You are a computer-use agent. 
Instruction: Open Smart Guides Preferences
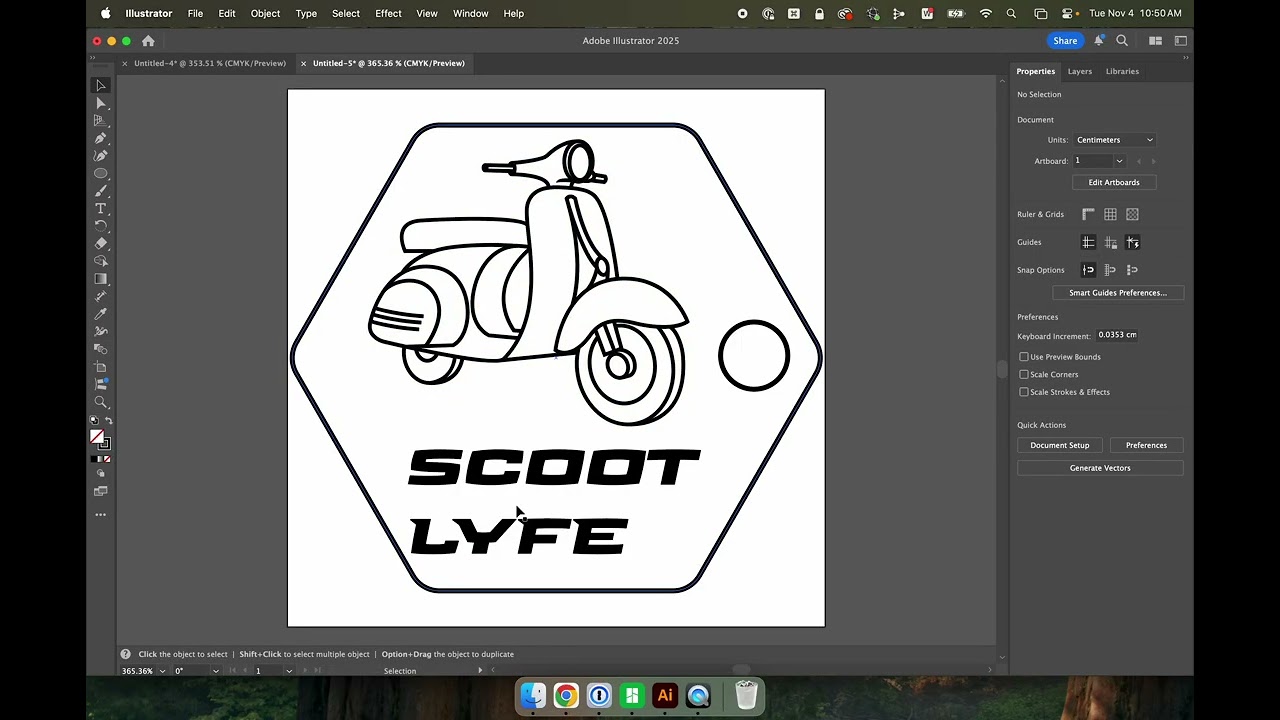pyautogui.click(x=1118, y=293)
